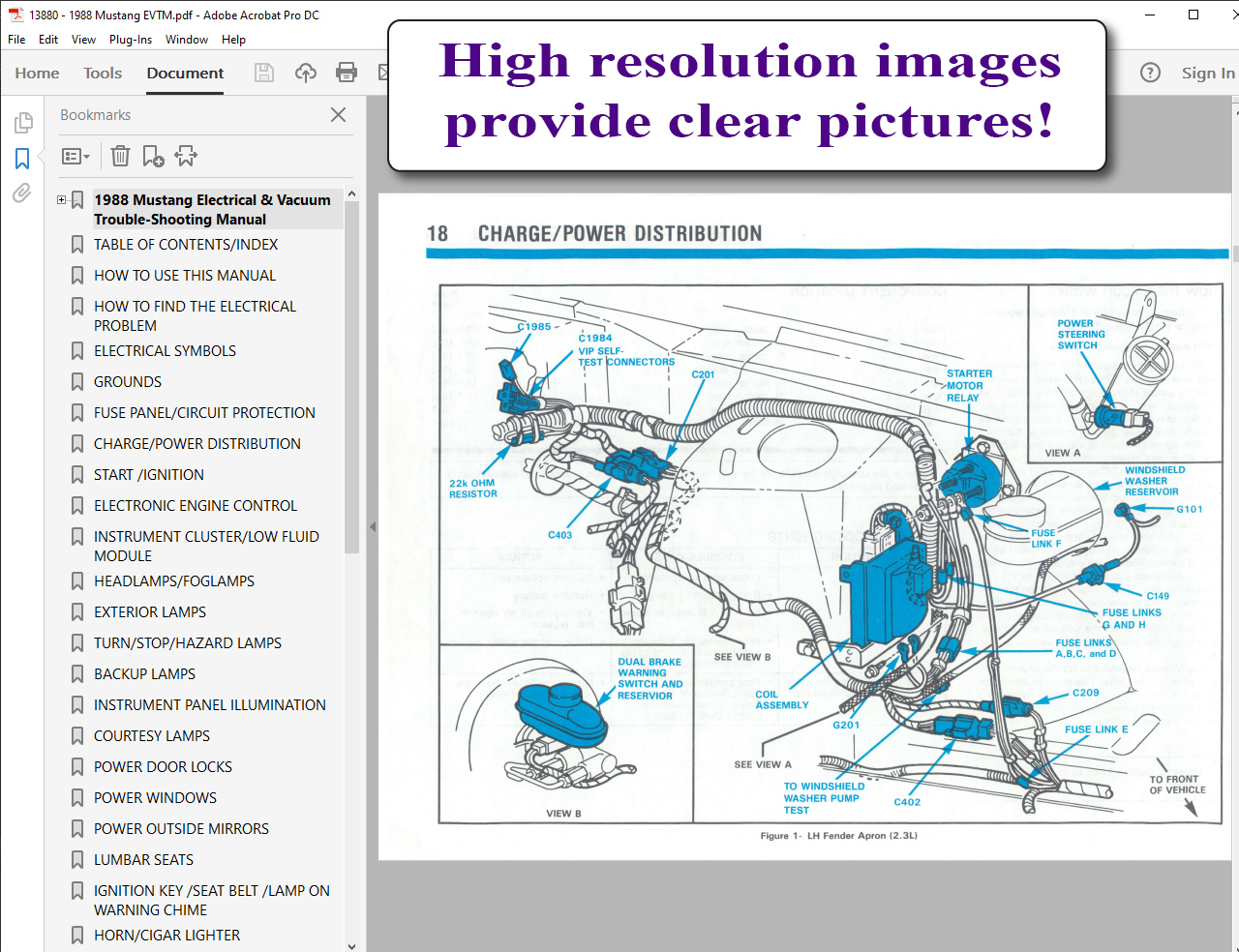This screenshot has height=952, width=1239.
Task: Open the Page Thumbnails panel icon
Action: 23,123
